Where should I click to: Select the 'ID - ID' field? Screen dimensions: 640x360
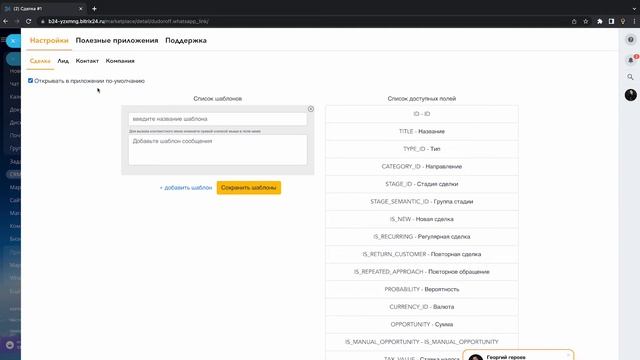click(422, 114)
